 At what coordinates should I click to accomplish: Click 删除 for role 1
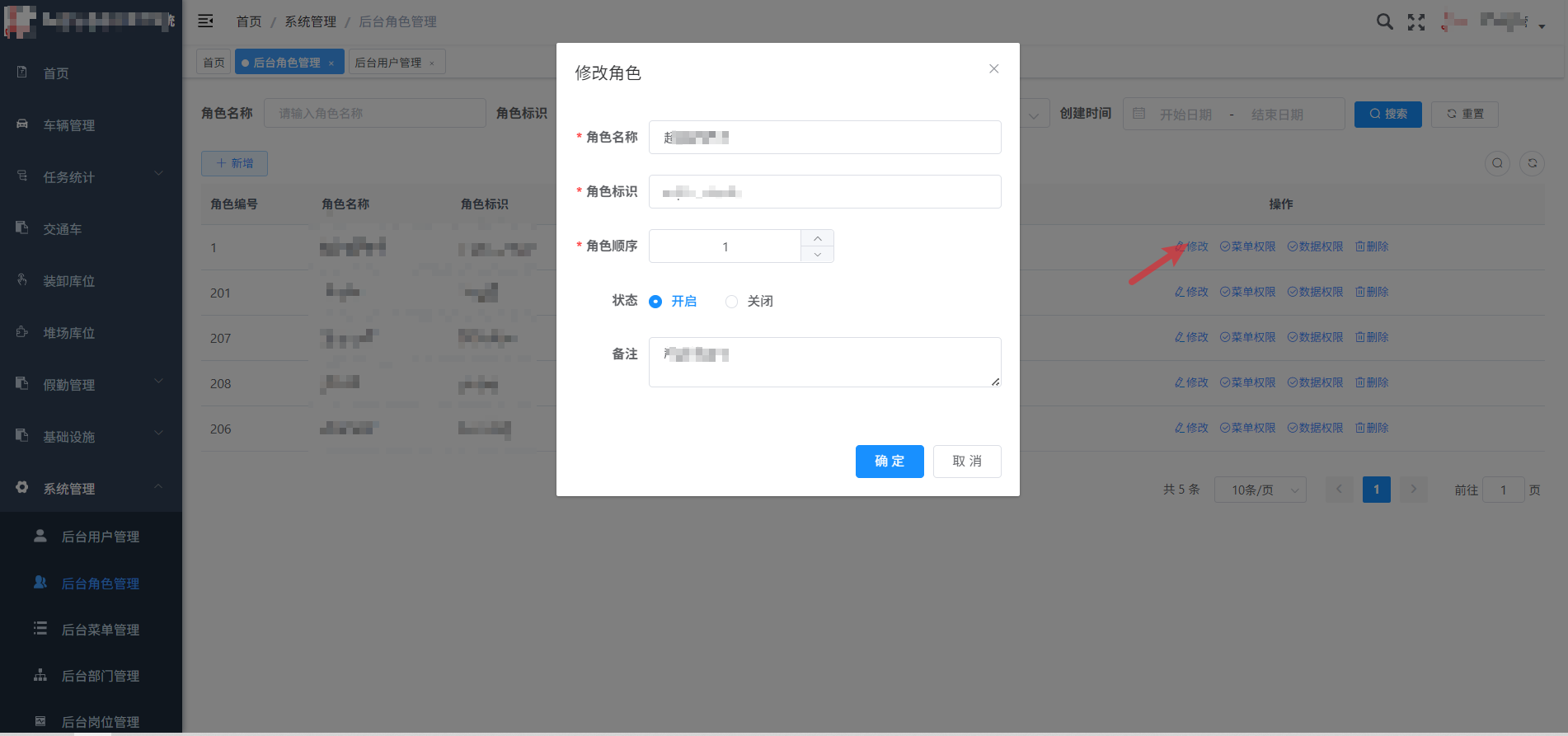[x=1372, y=246]
